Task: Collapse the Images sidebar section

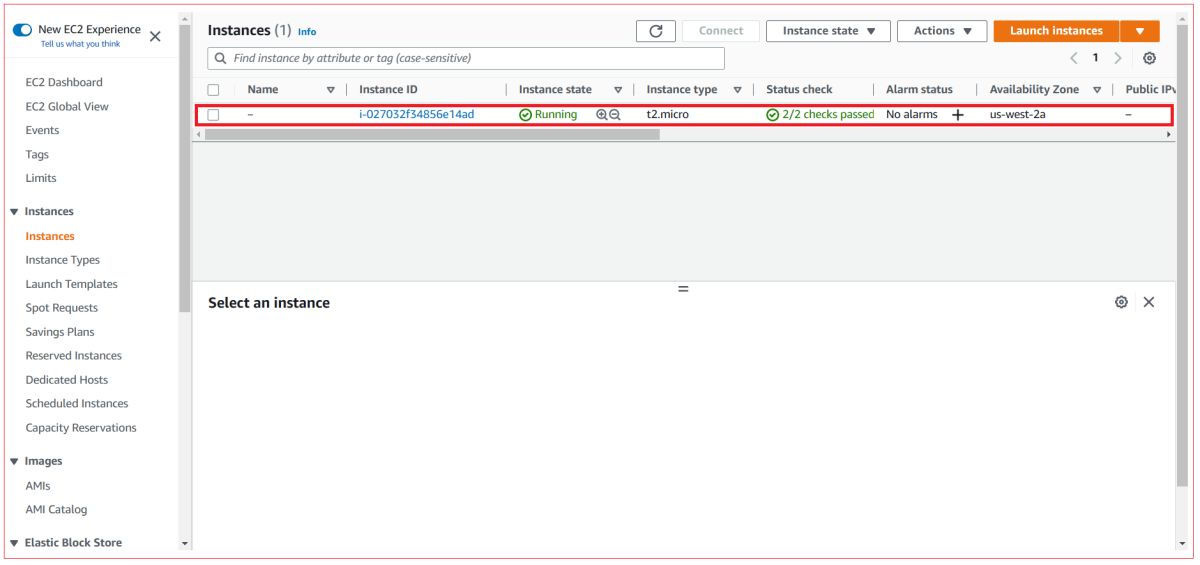Action: pos(14,462)
